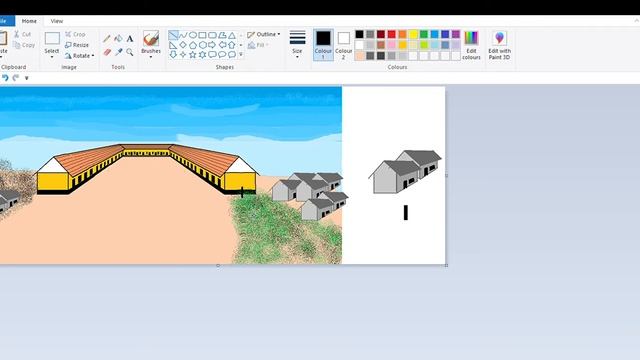This screenshot has width=640, height=360.
Task: Choose the Rounded rectangle shape
Action: click(x=212, y=35)
